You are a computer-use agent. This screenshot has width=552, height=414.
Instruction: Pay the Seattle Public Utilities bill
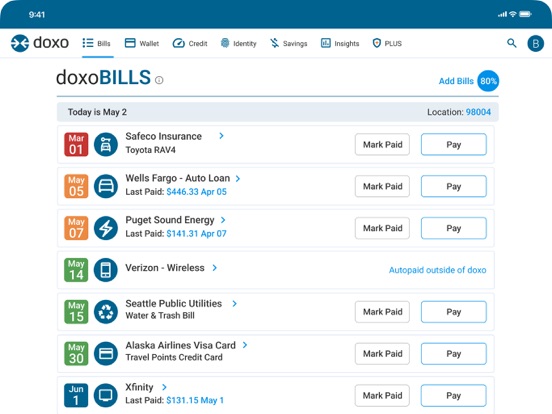click(454, 312)
